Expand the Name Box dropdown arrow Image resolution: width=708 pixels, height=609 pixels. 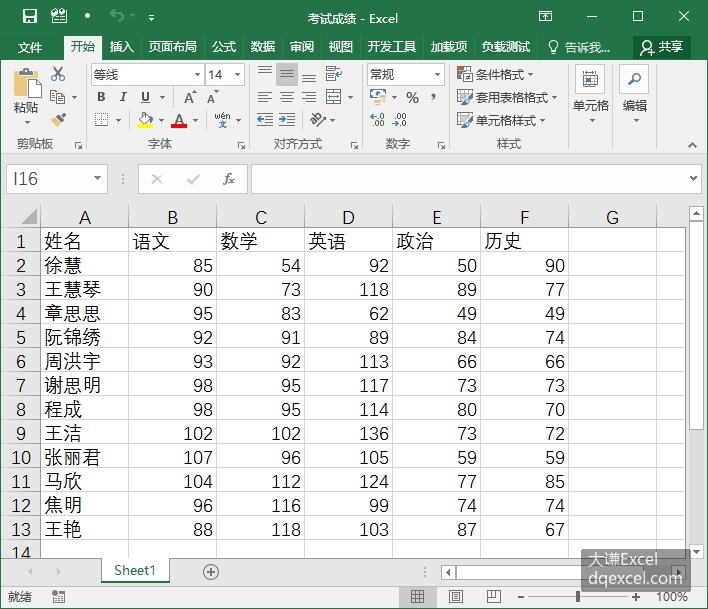[x=97, y=179]
